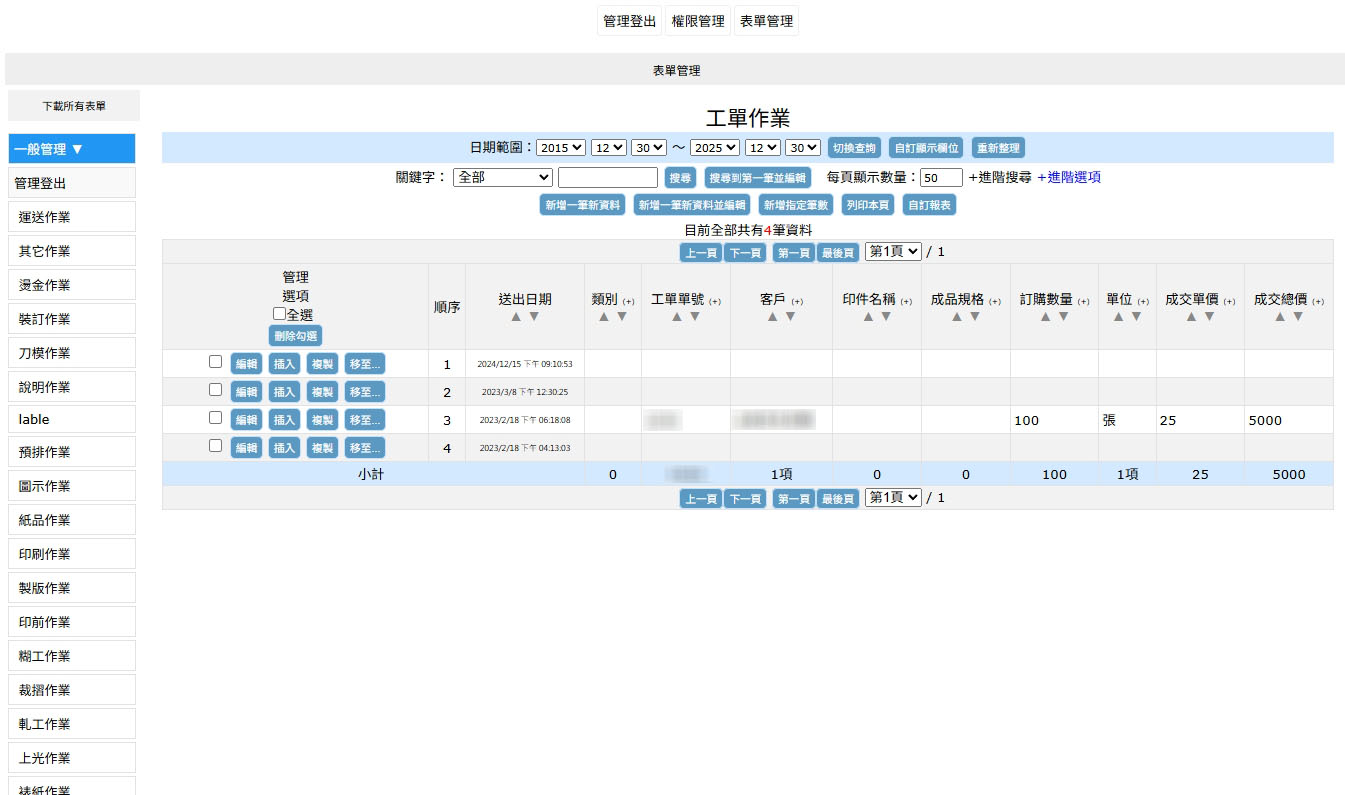
Task: Sort 工單單號 column descending with down arrow
Action: pos(695,316)
